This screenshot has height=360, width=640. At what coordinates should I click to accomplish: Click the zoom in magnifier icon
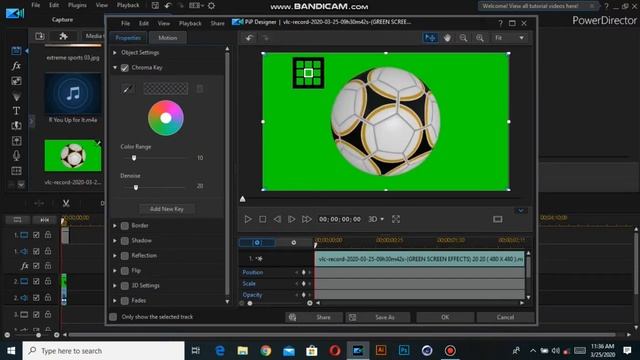[480, 38]
